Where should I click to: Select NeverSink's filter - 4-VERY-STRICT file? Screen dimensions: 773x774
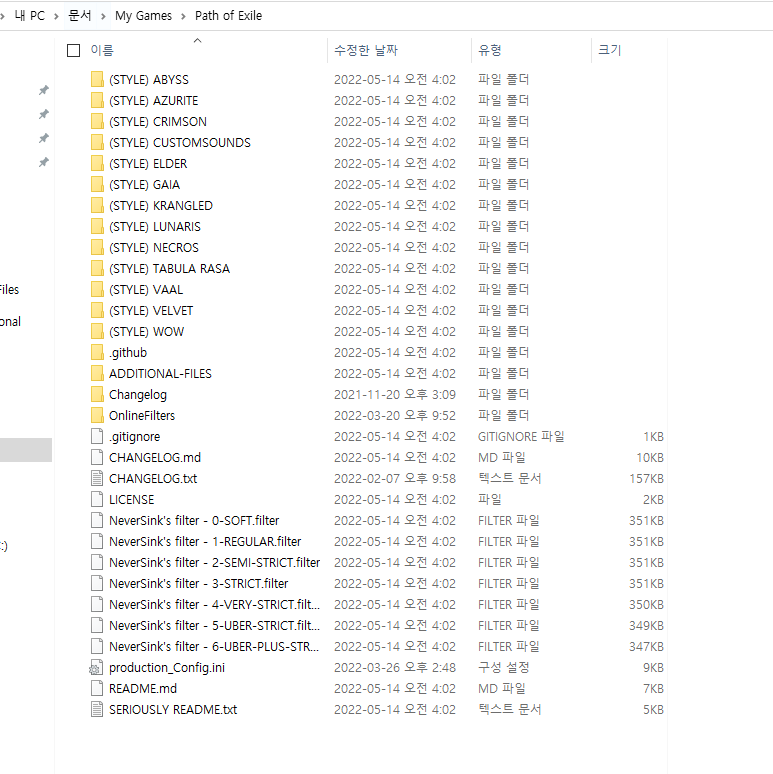214,604
